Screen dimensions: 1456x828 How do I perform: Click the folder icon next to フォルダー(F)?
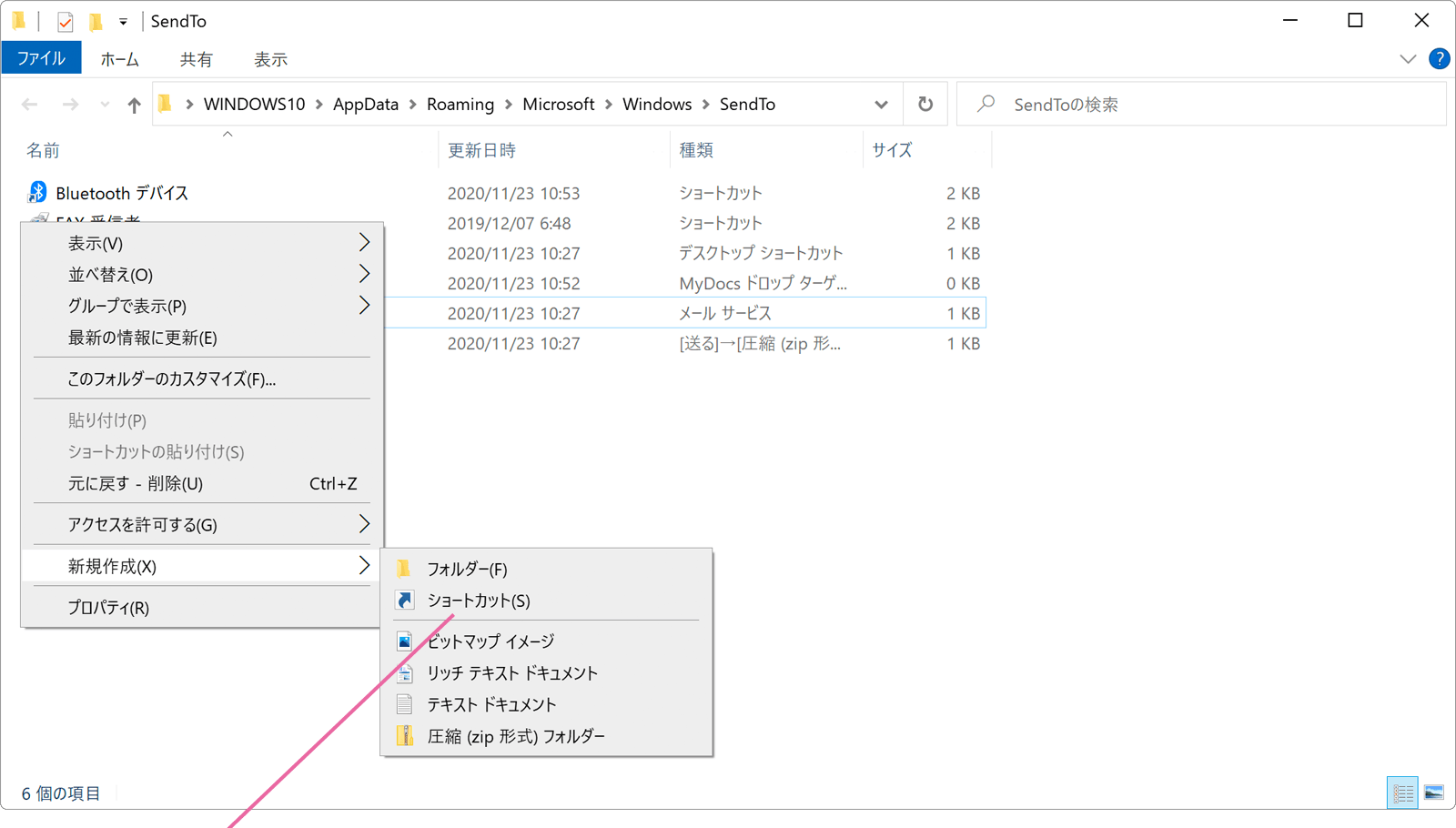404,569
